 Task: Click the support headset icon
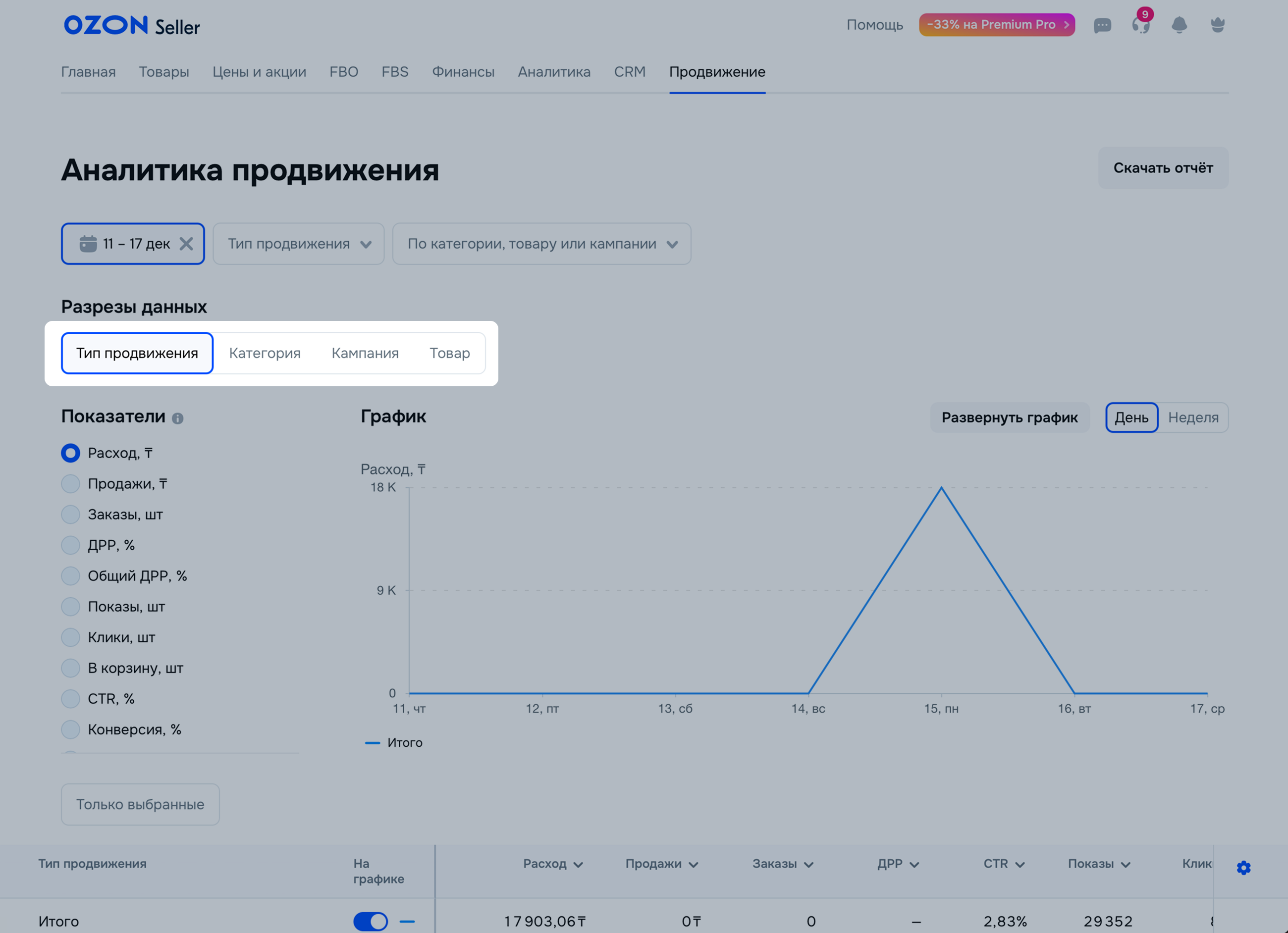point(1140,25)
